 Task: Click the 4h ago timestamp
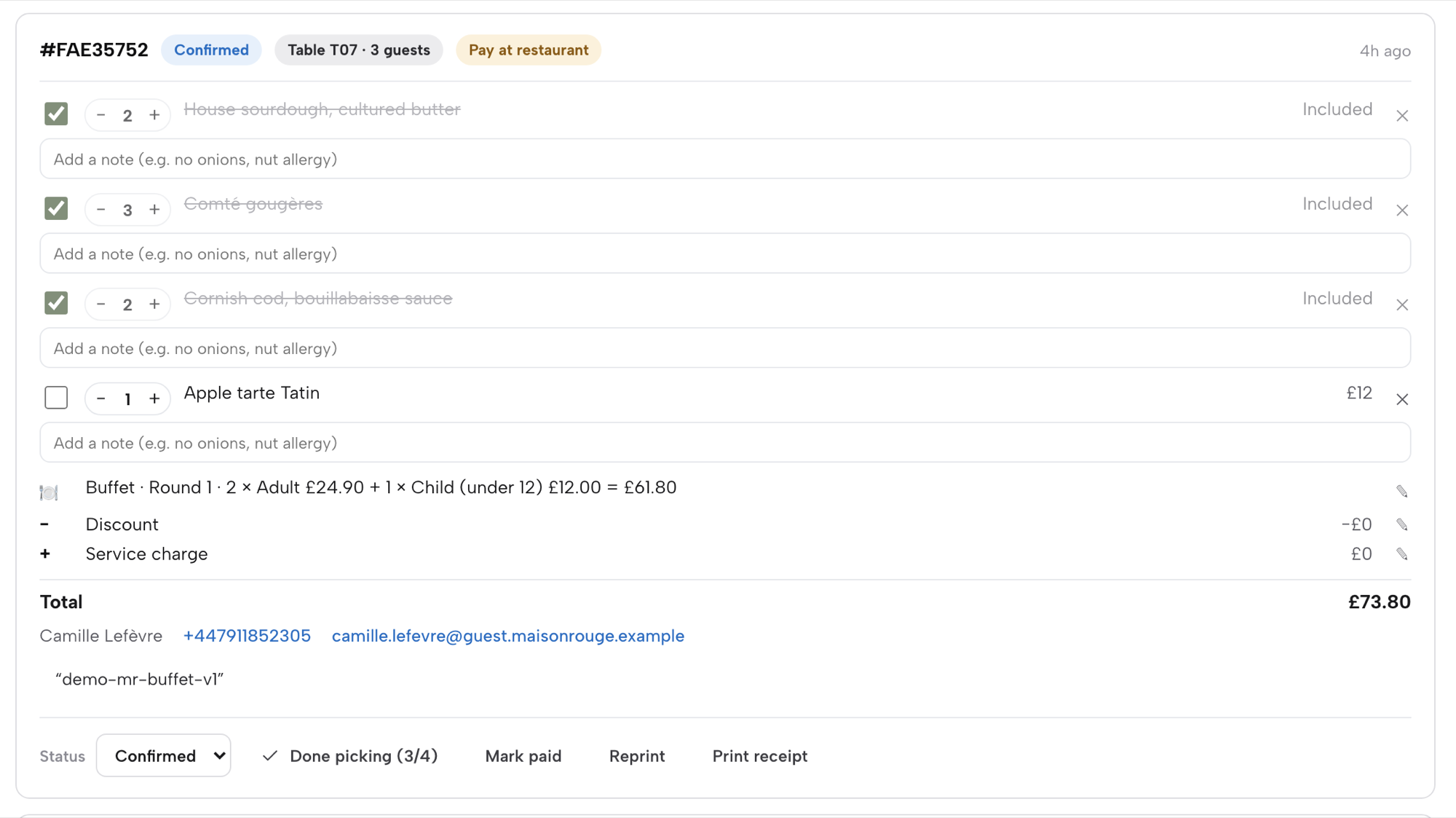click(x=1385, y=51)
